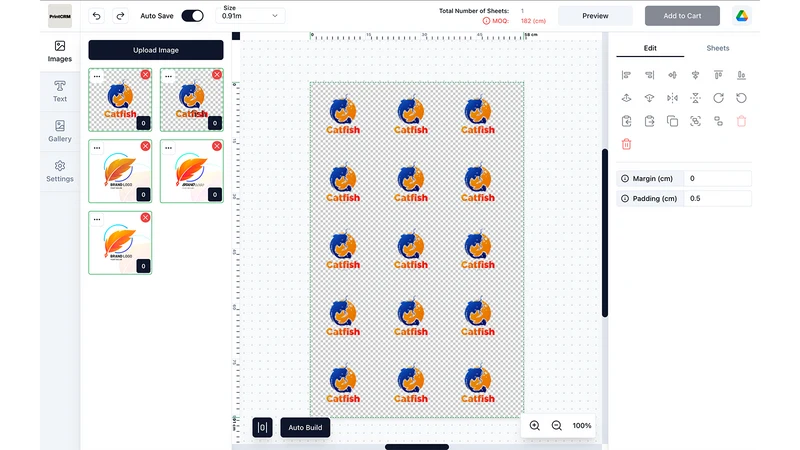The image size is (800, 450).
Task: Click the 182 (cm) MOQ value
Action: tap(533, 21)
